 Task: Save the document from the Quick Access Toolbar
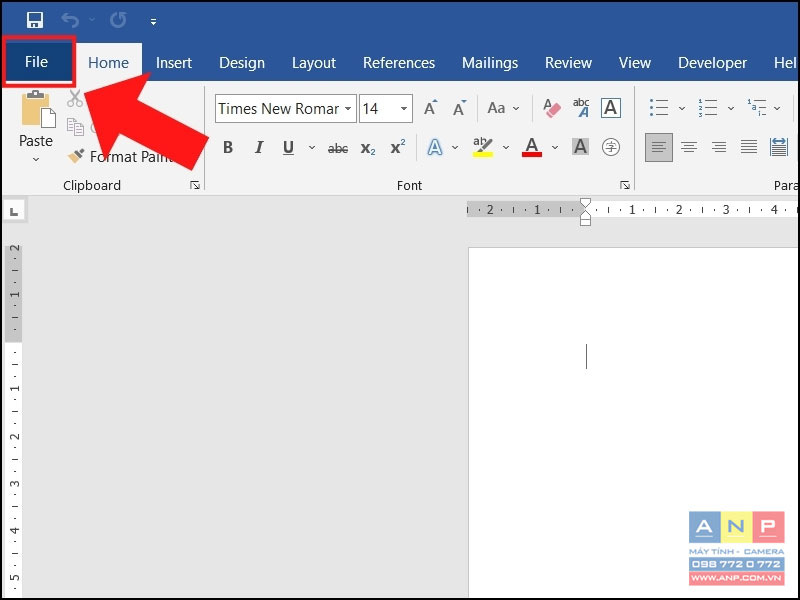pos(35,20)
